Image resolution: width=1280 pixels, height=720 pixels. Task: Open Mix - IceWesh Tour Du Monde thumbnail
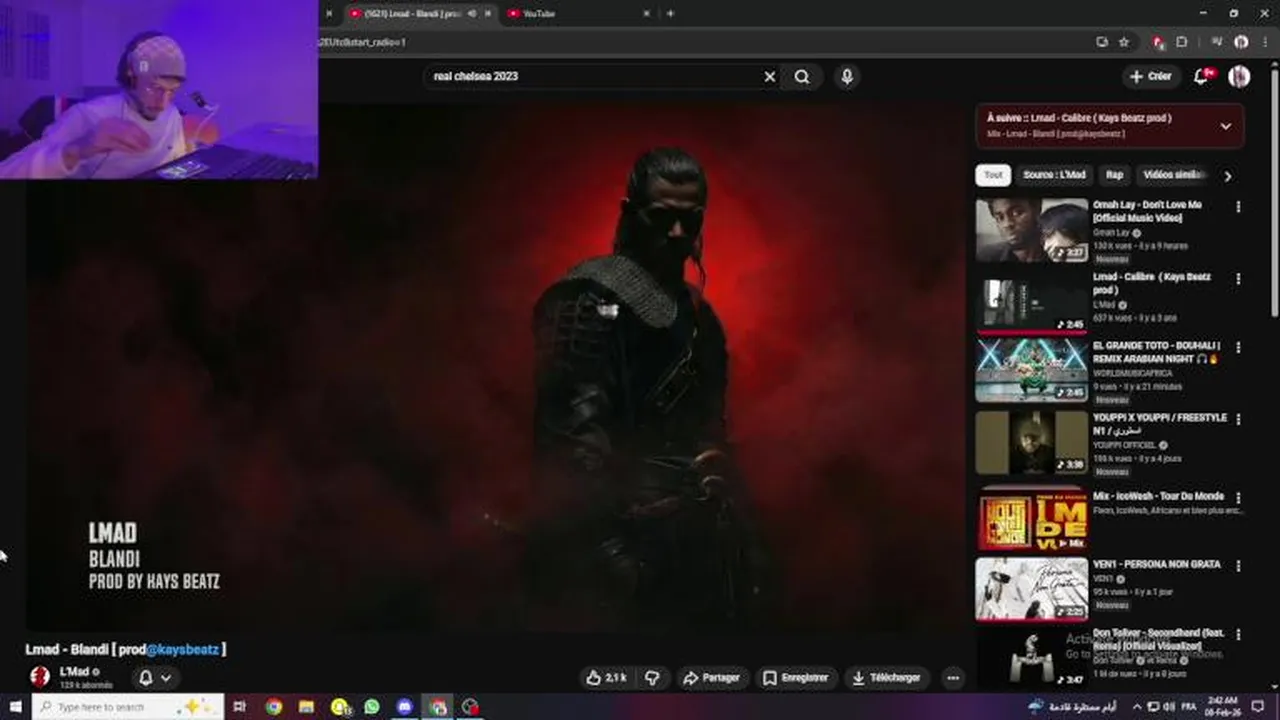(1031, 519)
